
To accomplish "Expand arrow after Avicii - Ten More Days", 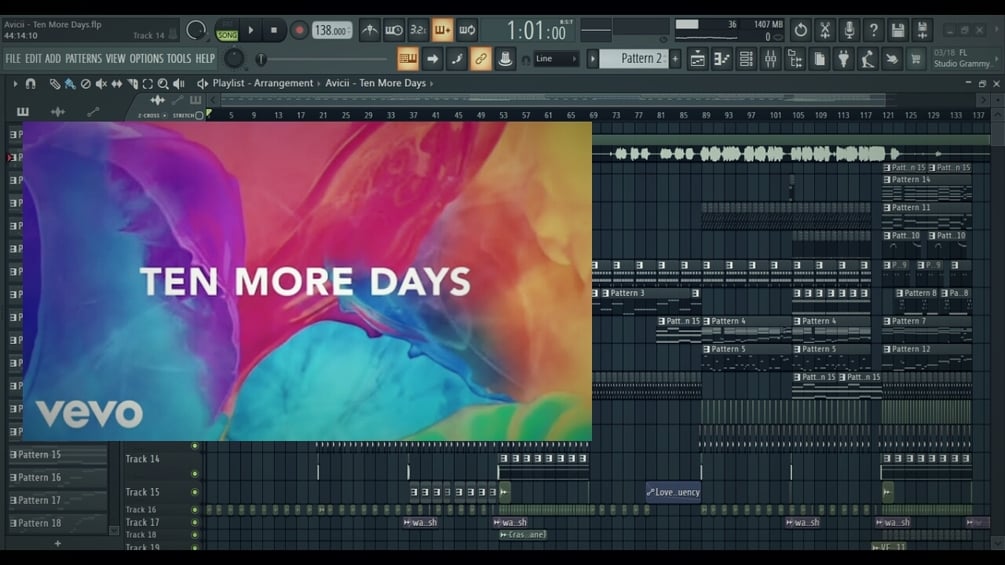I will point(431,83).
